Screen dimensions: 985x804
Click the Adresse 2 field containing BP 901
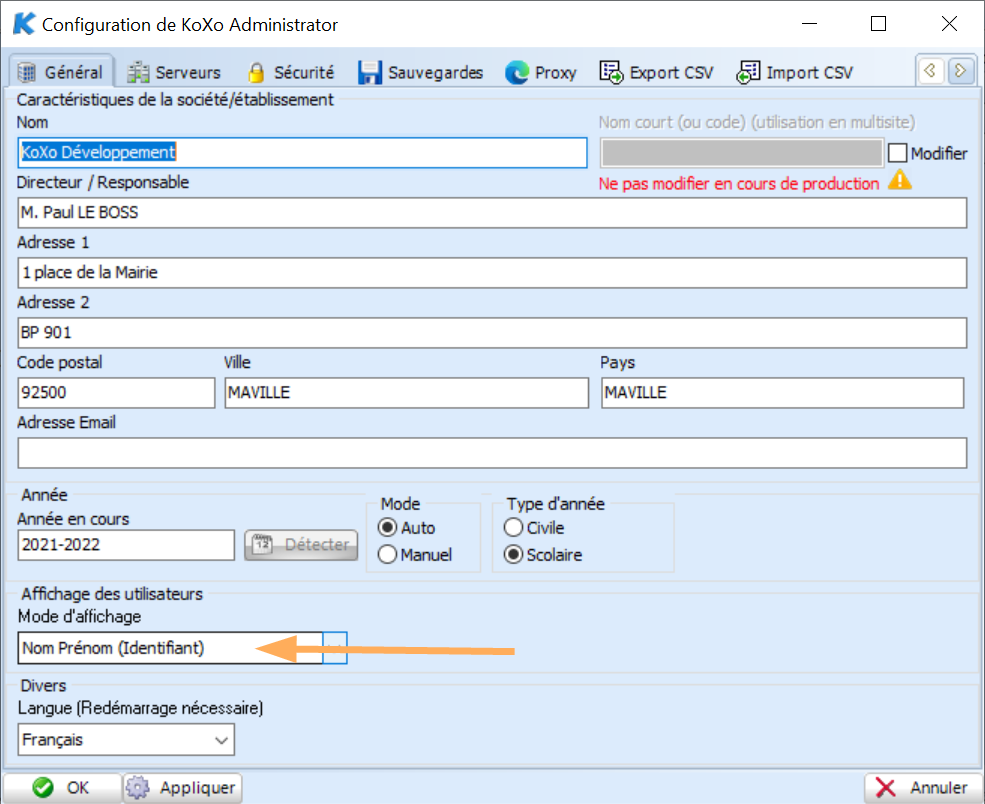pos(492,333)
